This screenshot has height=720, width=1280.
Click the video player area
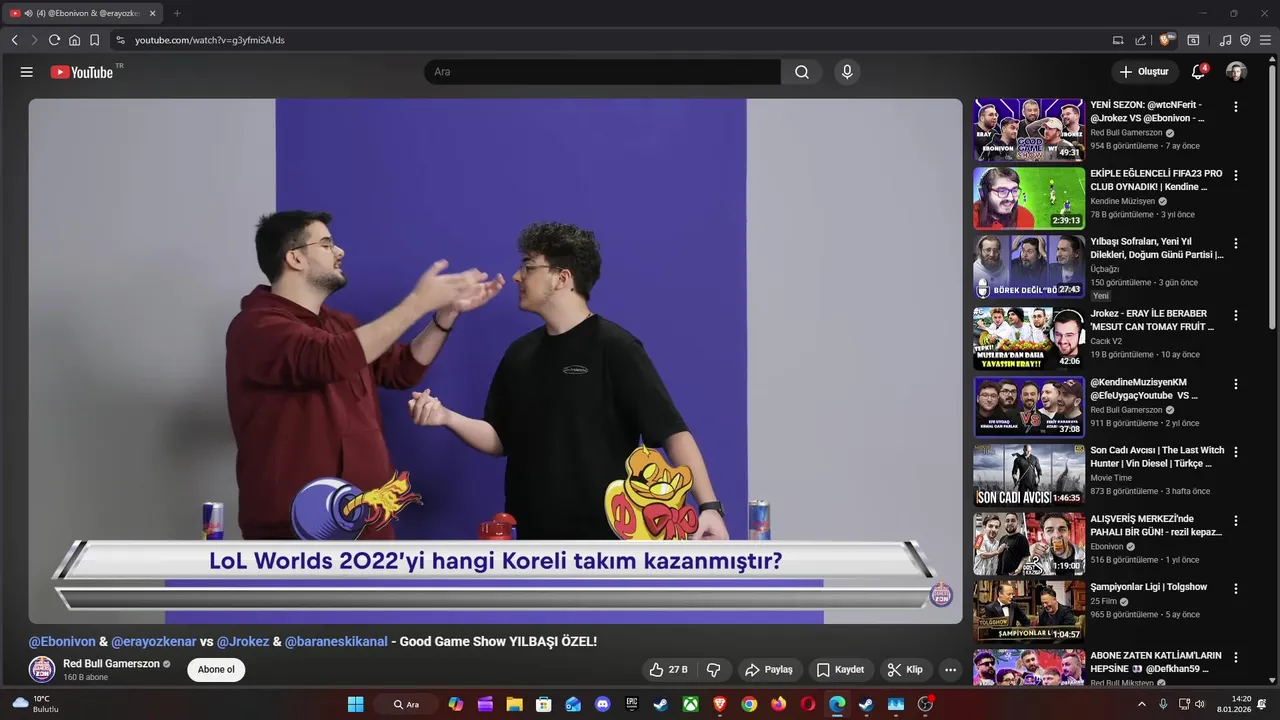coord(495,361)
